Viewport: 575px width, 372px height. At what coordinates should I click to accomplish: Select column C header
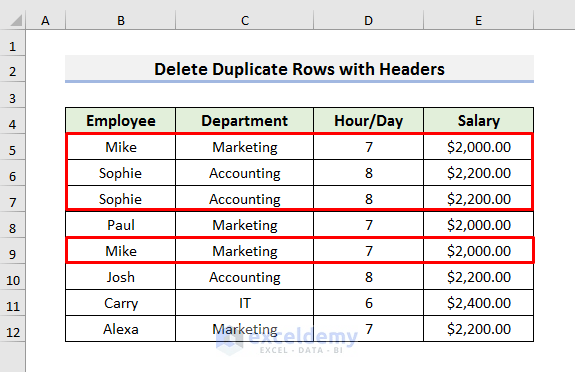tap(245, 20)
